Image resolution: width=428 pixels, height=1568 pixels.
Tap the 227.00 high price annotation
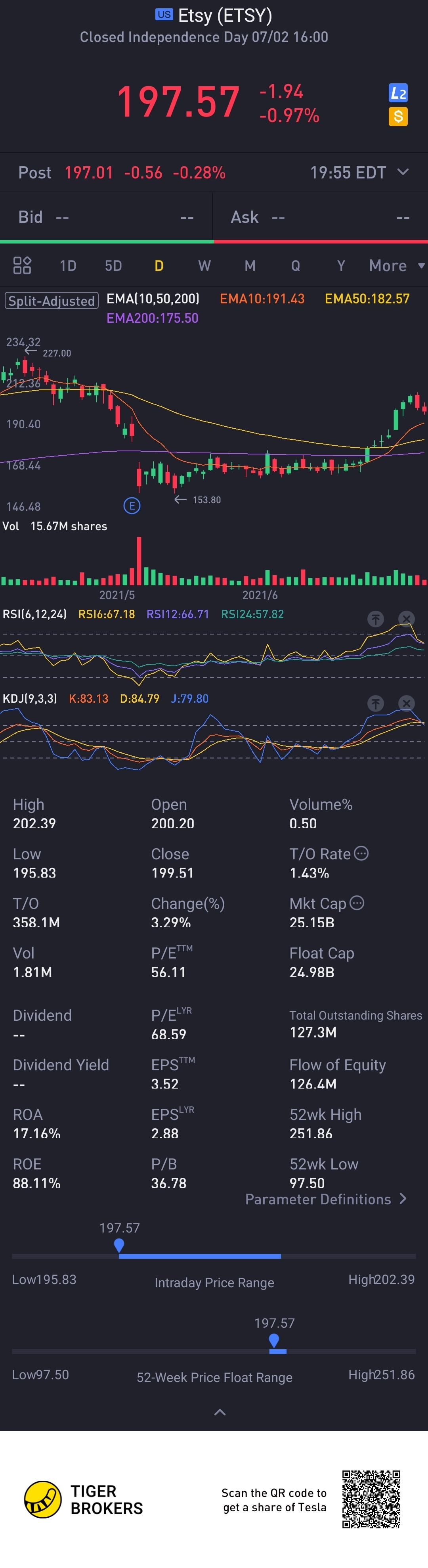click(57, 353)
